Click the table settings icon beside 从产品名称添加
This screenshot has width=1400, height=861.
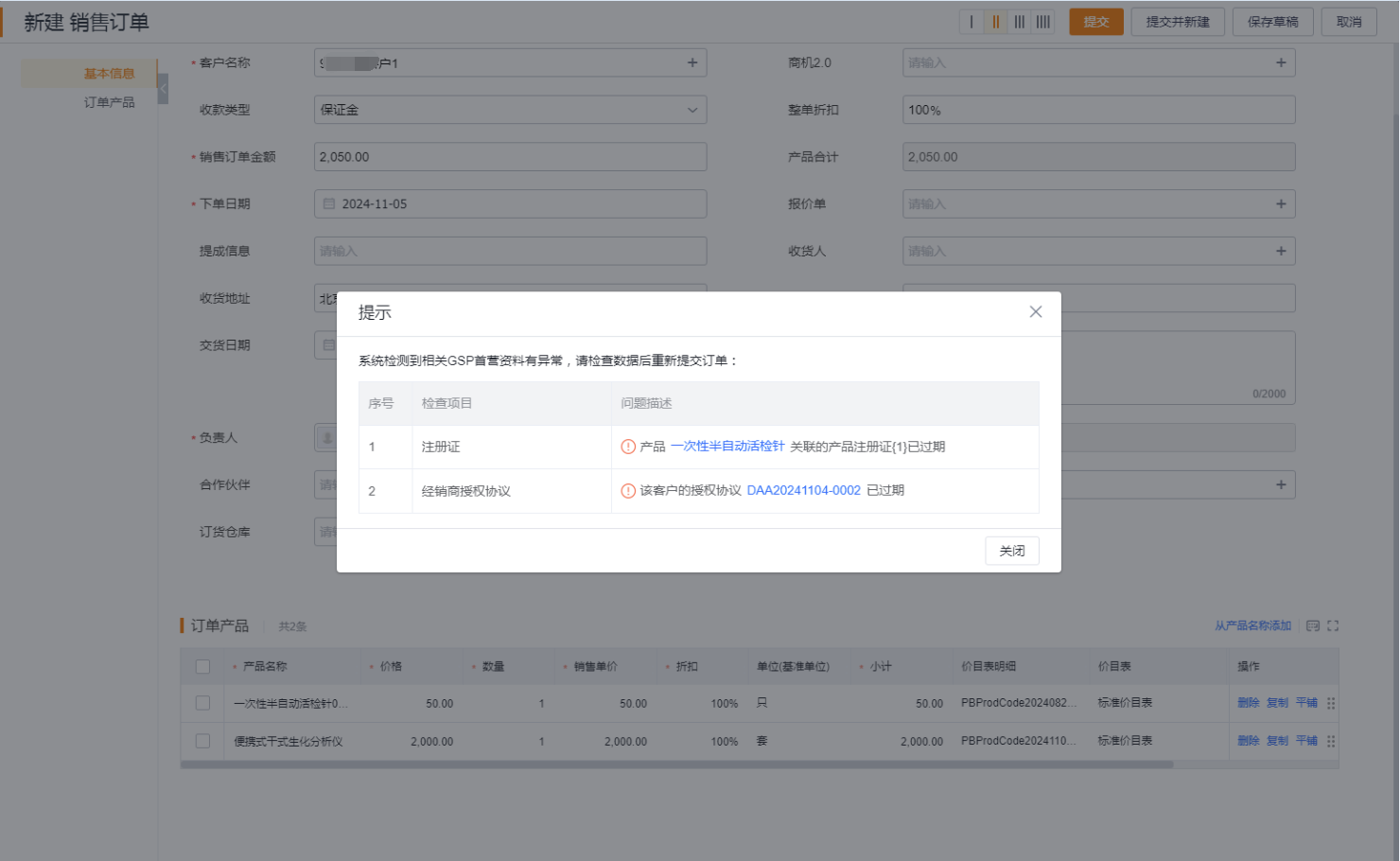[1313, 626]
